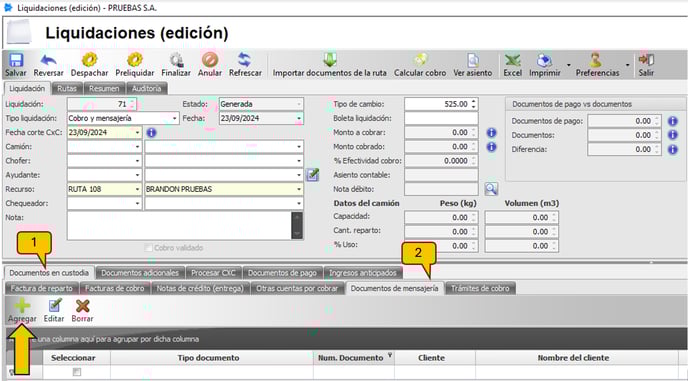688x381 pixels.
Task: Tick the Seleccionar checkbox in the grid row
Action: pos(76,372)
